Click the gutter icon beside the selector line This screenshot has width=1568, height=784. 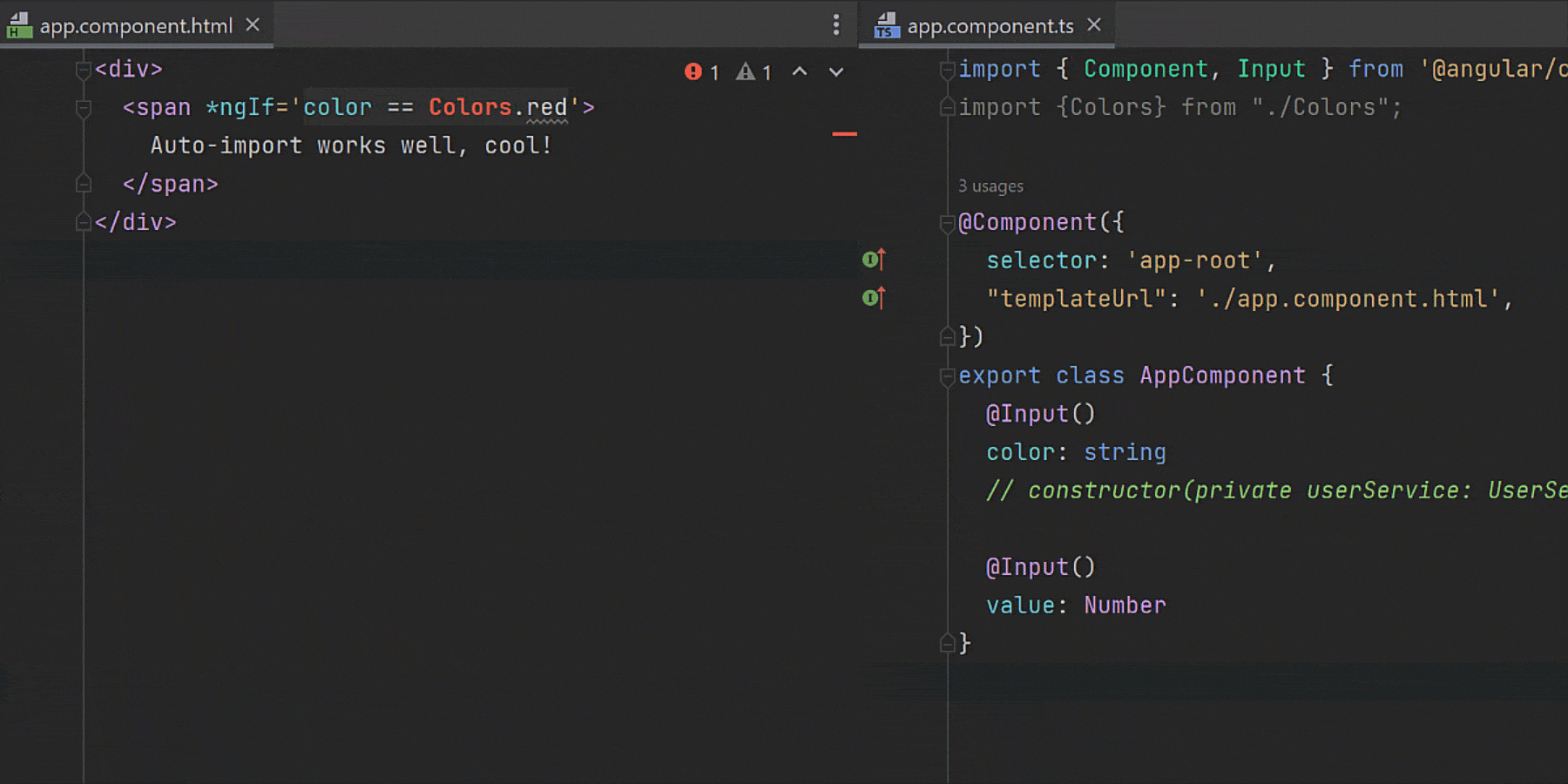pos(873,260)
